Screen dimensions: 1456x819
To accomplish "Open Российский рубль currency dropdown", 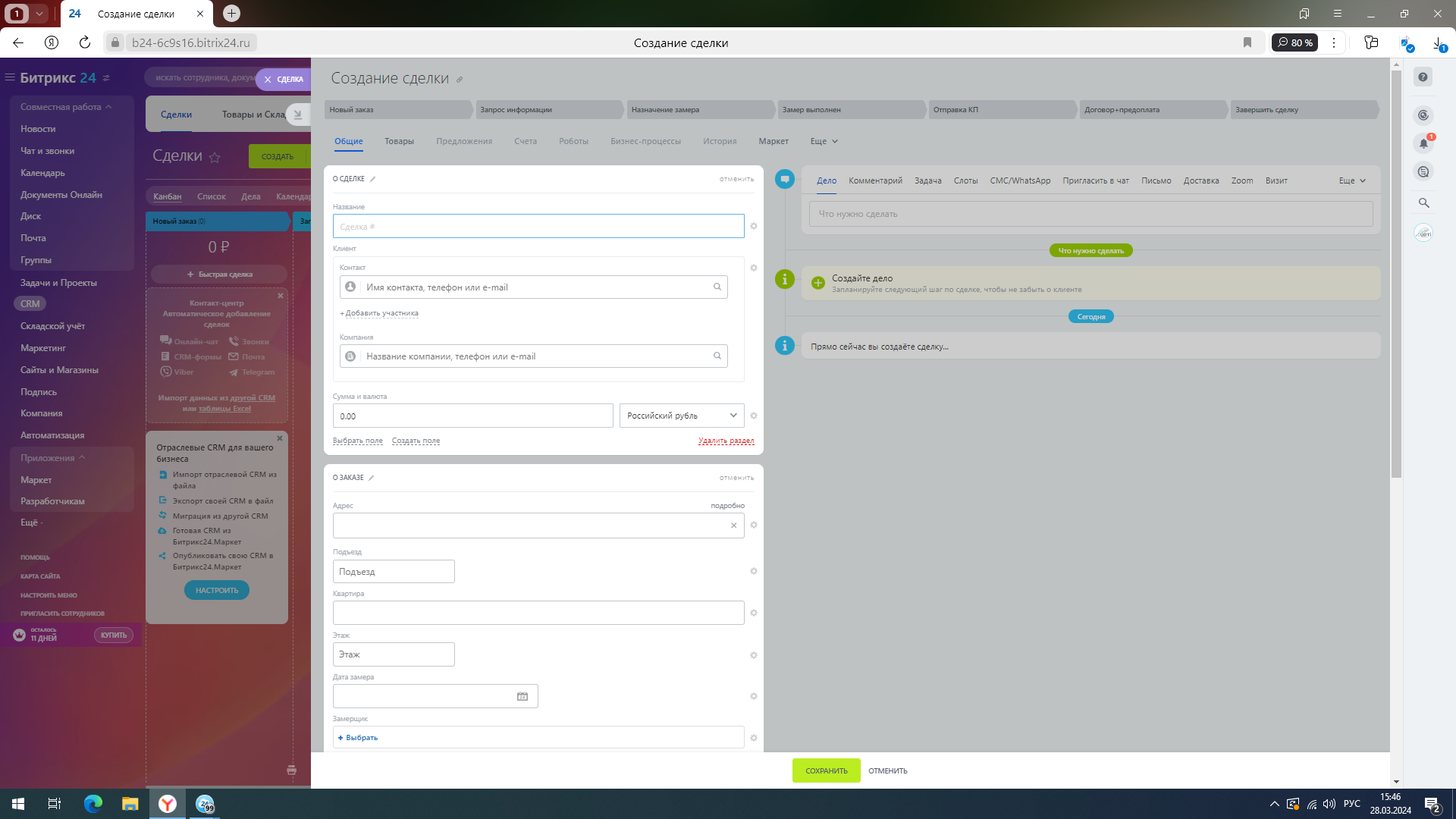I will tap(681, 416).
